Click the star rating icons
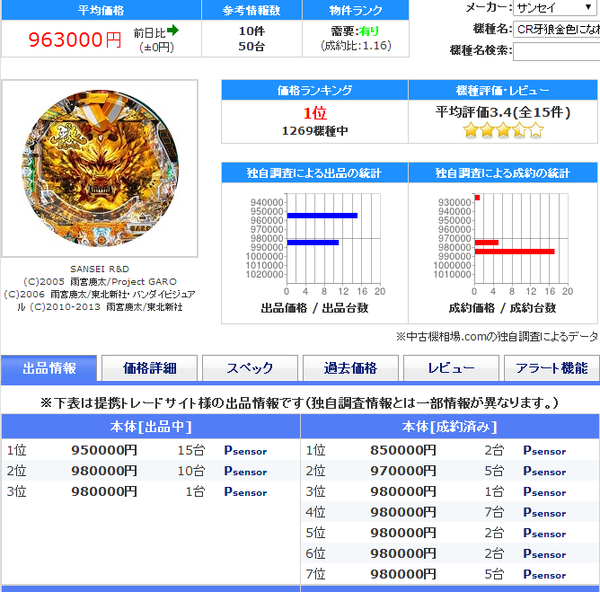Viewport: 600px width, 592px height. [x=503, y=130]
